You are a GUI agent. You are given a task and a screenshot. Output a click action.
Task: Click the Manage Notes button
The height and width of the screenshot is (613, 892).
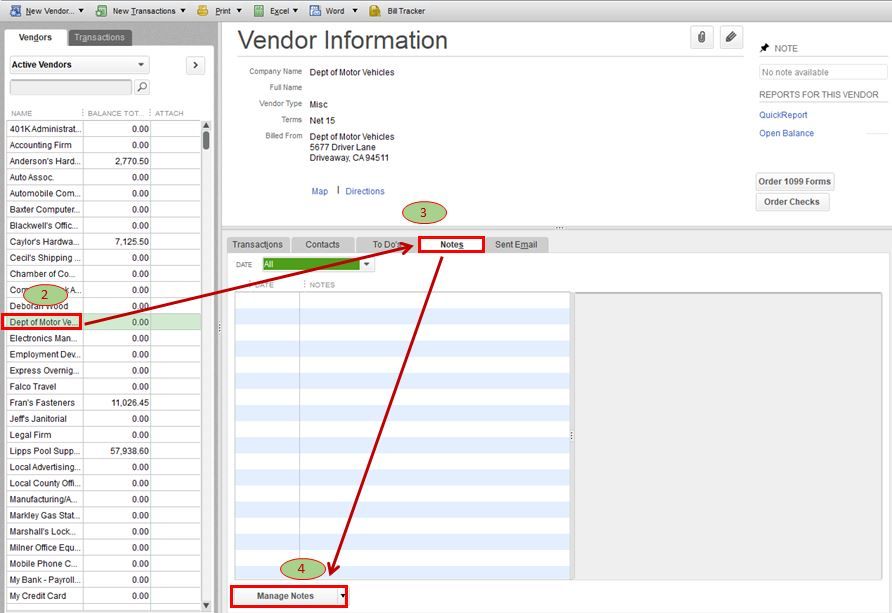pyautogui.click(x=285, y=596)
